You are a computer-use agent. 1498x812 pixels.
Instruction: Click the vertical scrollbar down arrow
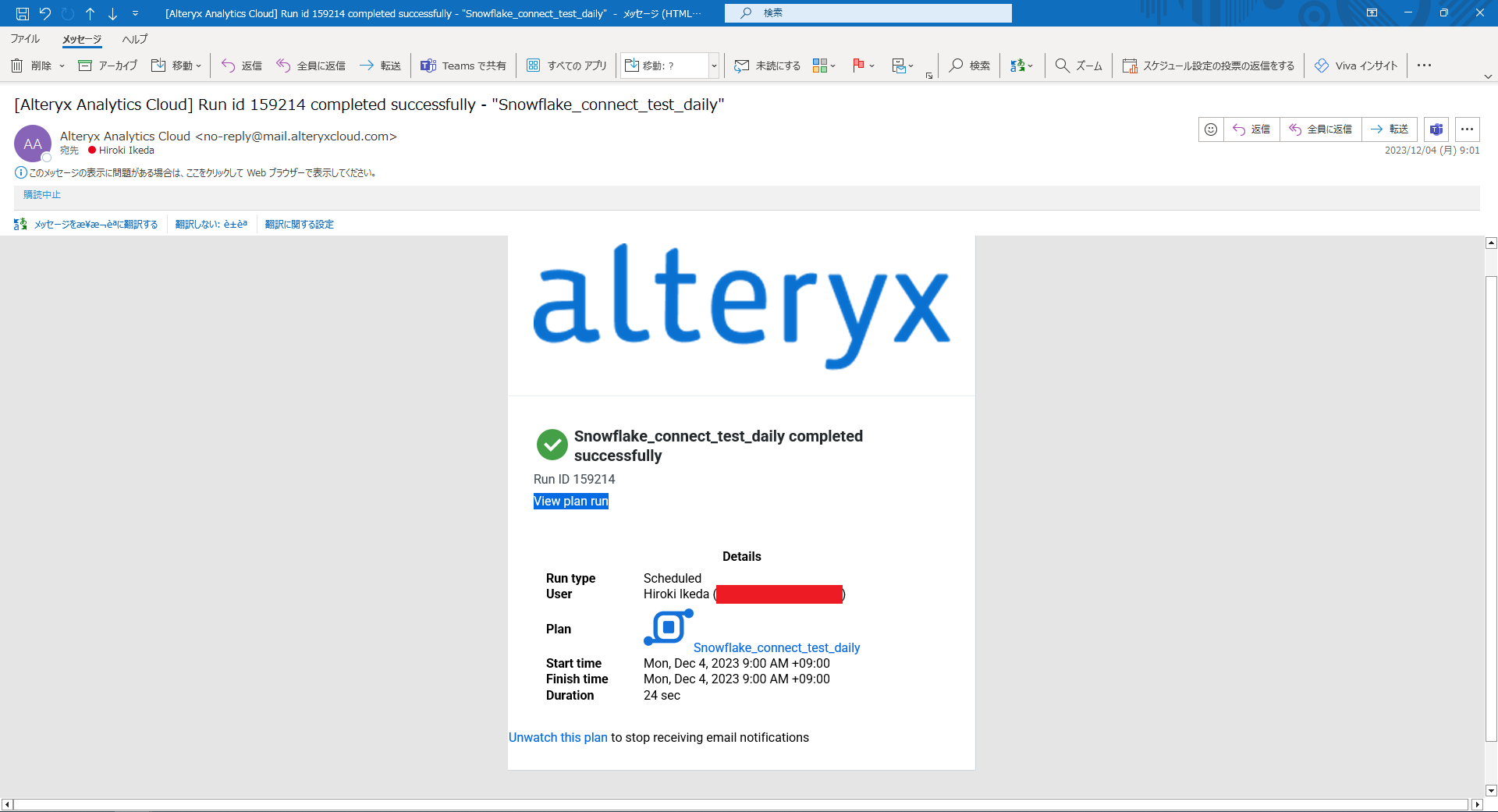[1491, 790]
